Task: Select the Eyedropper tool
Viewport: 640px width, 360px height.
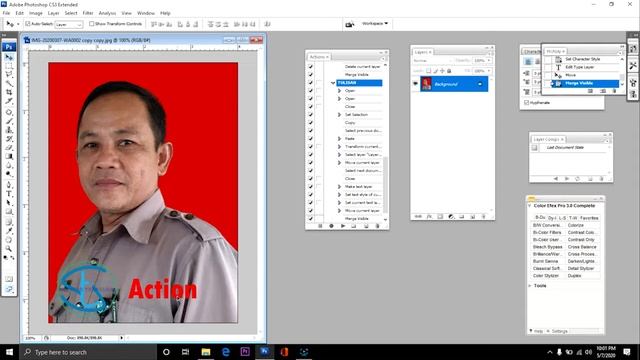Action: [9, 231]
